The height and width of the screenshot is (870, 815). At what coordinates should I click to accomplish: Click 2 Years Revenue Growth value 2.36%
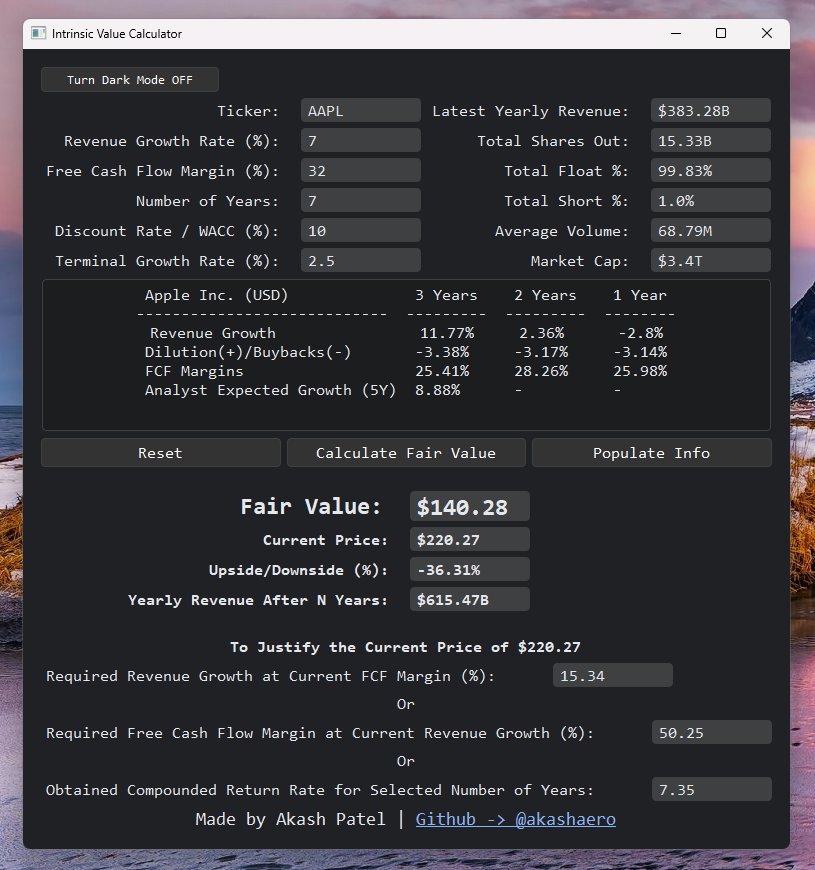(x=541, y=333)
